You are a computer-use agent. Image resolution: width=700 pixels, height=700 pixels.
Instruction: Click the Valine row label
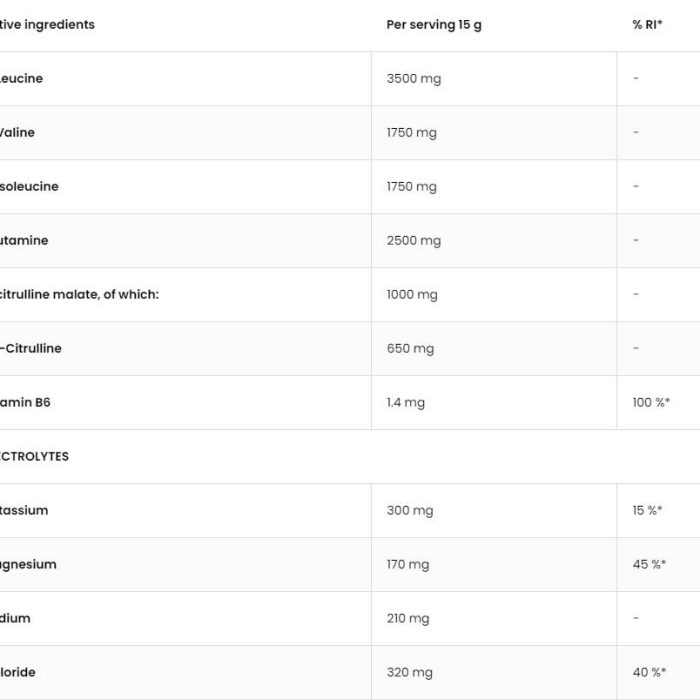17,133
